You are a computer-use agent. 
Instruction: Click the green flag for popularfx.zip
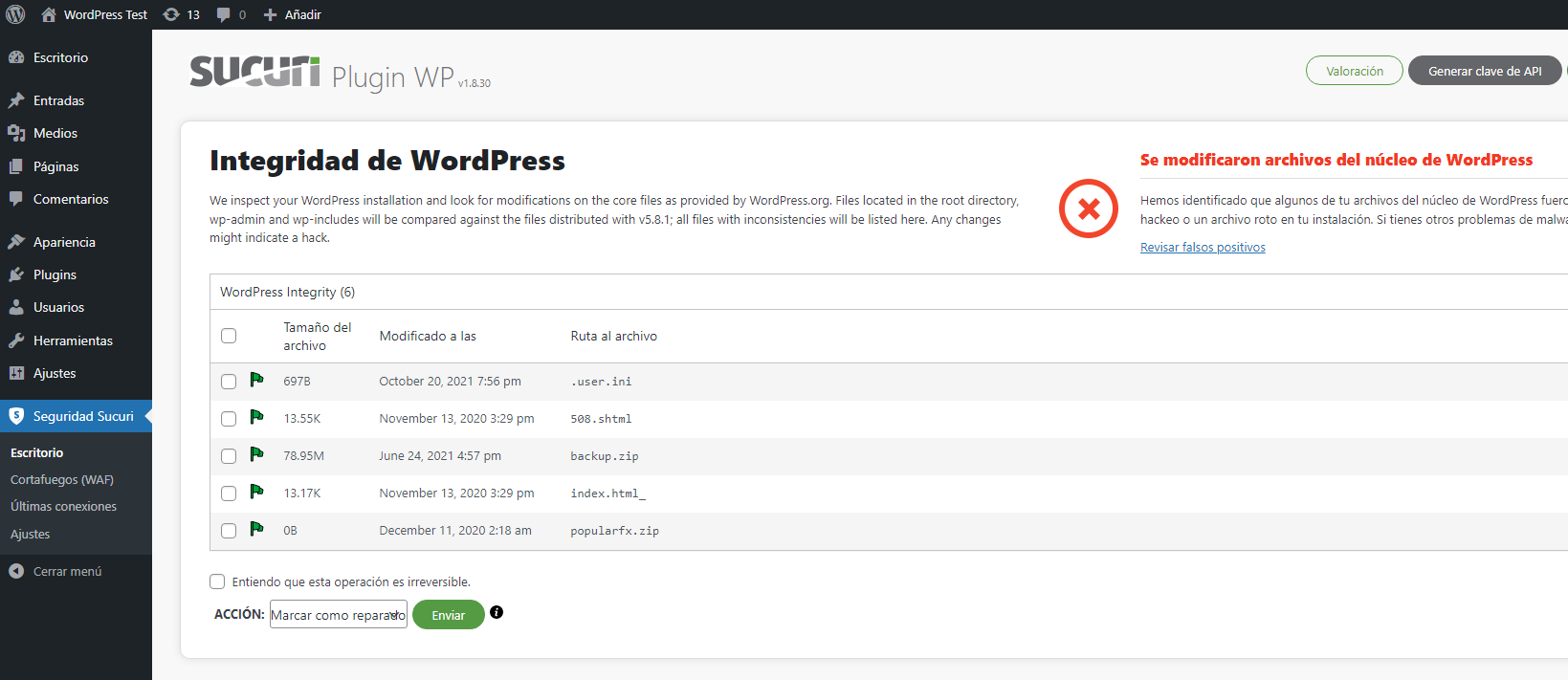coord(256,529)
